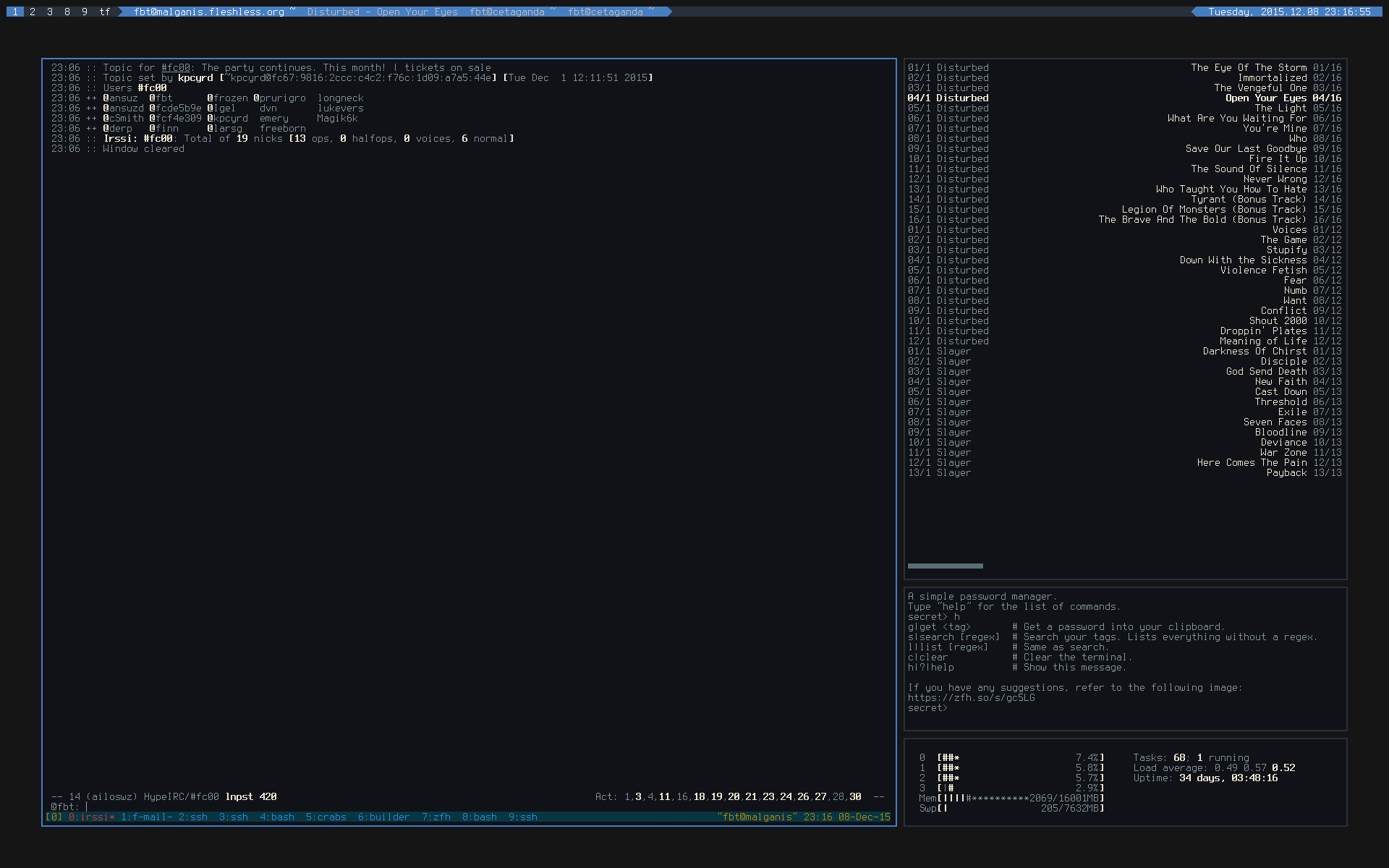Click the "tf" layout indicator
1389x868 pixels.
tap(104, 12)
